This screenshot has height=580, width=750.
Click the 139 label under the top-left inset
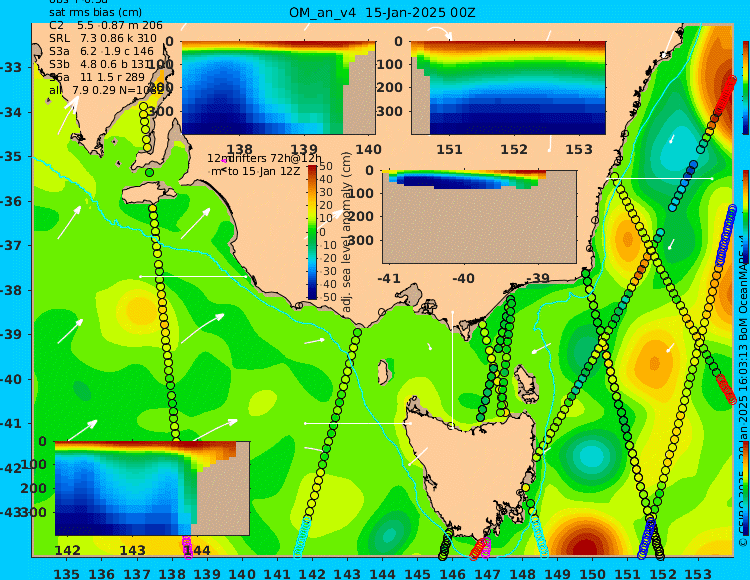click(304, 150)
